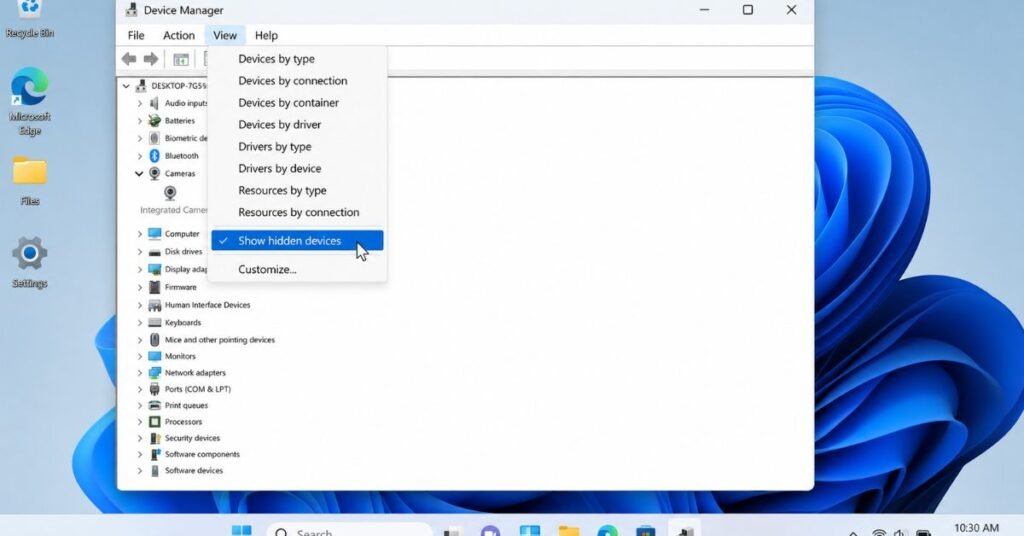The height and width of the screenshot is (536, 1024).
Task: Select the Security devices label
Action: tap(192, 438)
